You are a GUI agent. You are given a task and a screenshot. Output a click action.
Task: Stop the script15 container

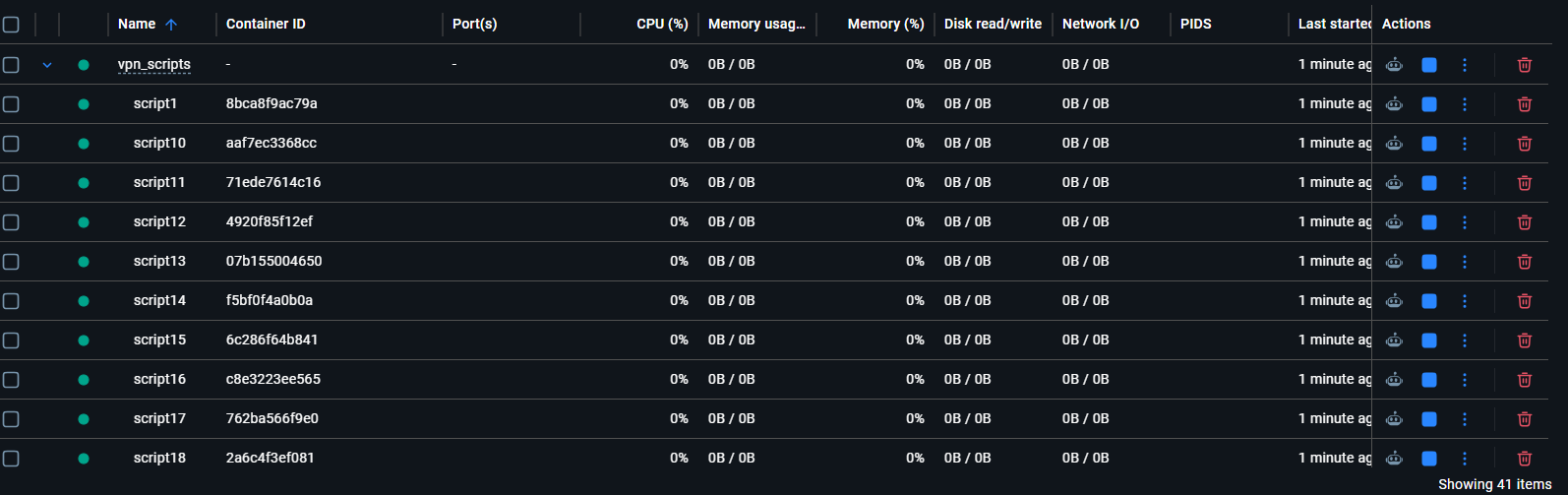click(x=1429, y=340)
